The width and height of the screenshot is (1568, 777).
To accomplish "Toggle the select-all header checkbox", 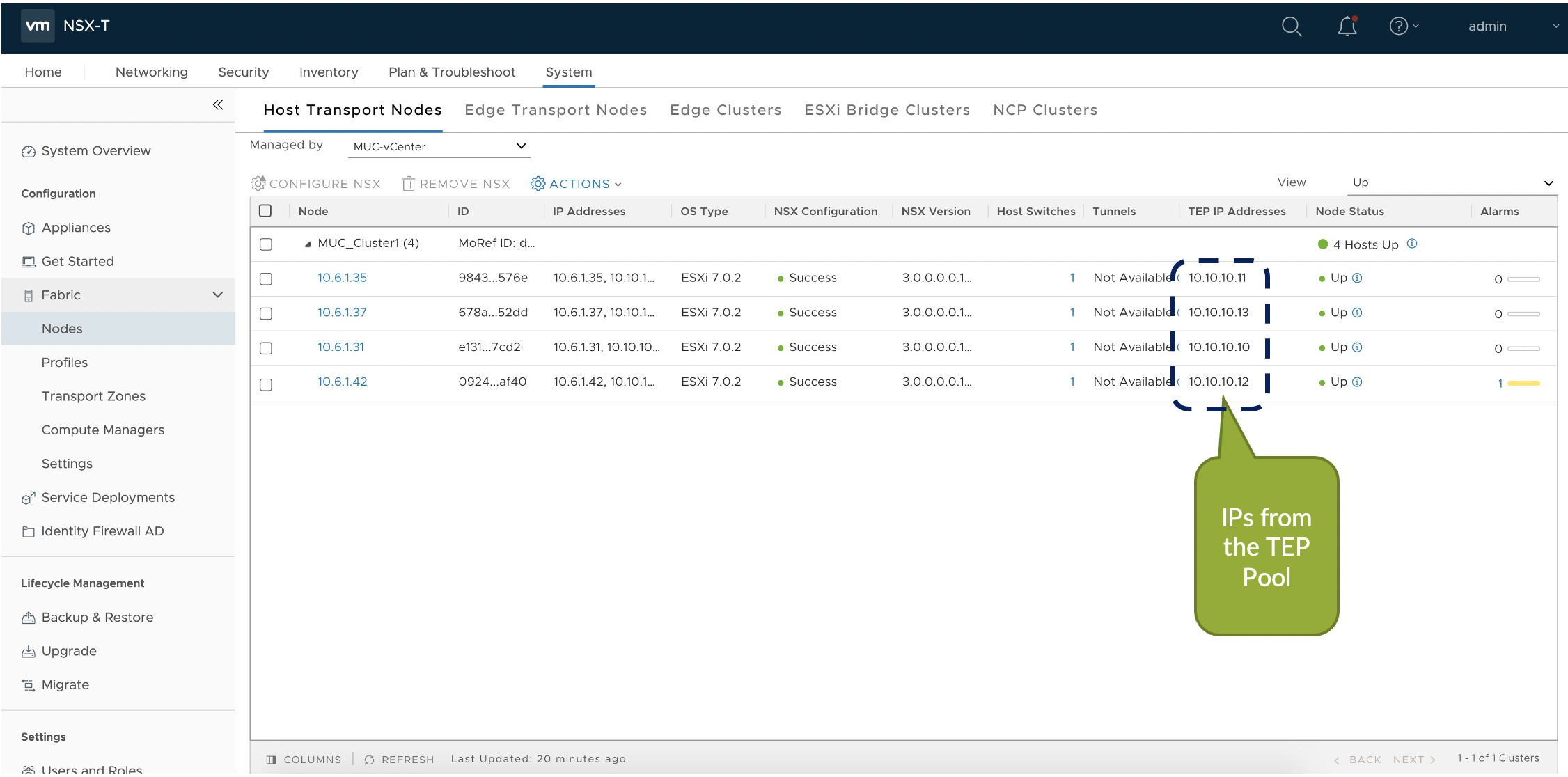I will 265,211.
